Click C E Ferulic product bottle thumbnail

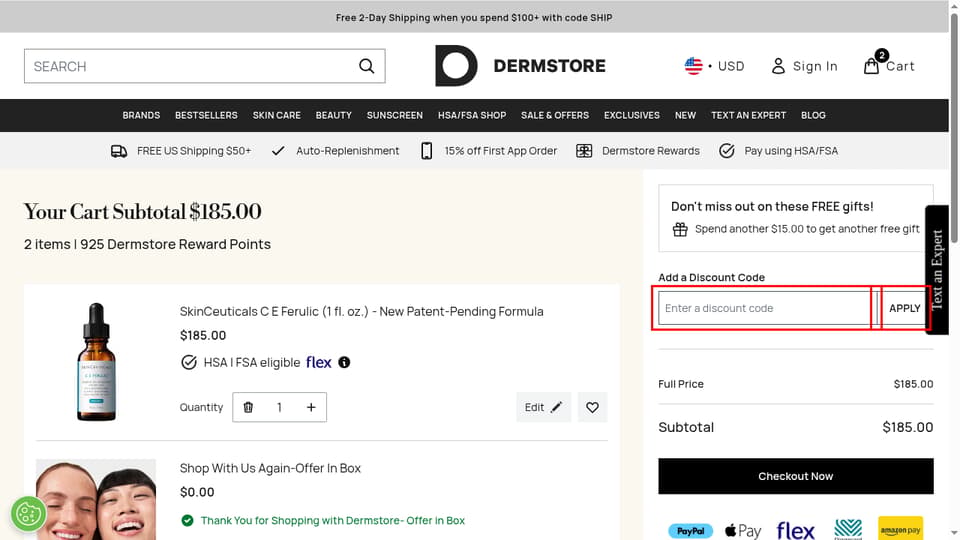[96, 362]
